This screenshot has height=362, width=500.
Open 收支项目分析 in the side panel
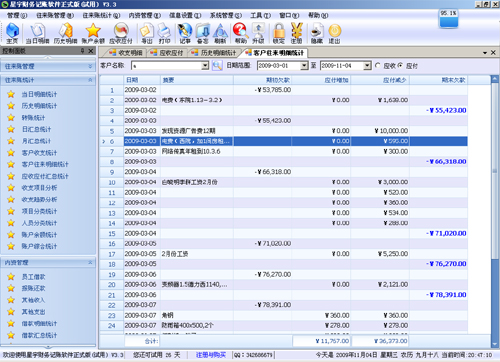click(39, 188)
